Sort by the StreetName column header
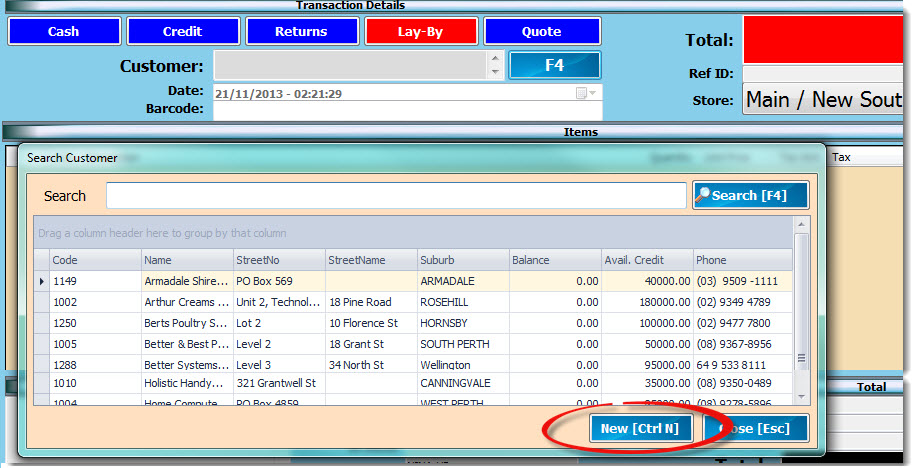912x468 pixels. pos(371,260)
